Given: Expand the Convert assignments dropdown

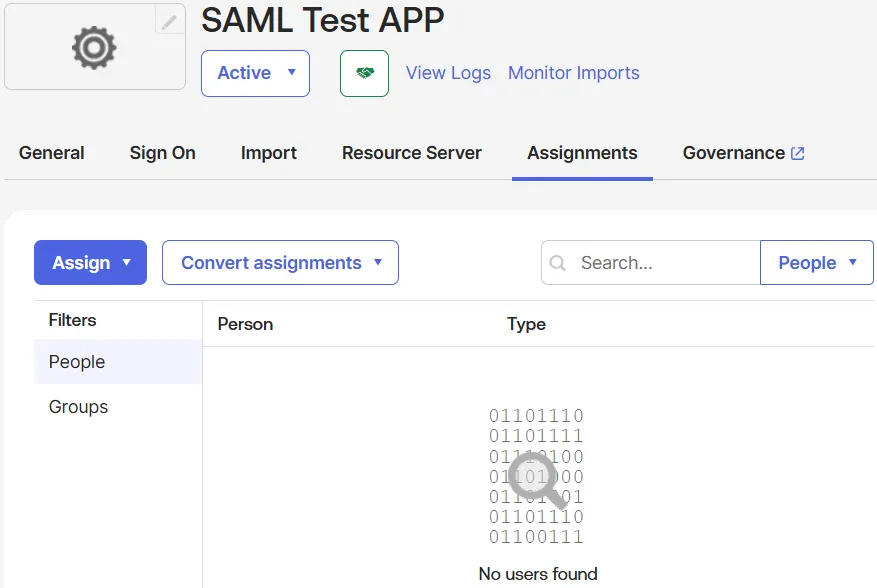Looking at the screenshot, I should (x=280, y=262).
